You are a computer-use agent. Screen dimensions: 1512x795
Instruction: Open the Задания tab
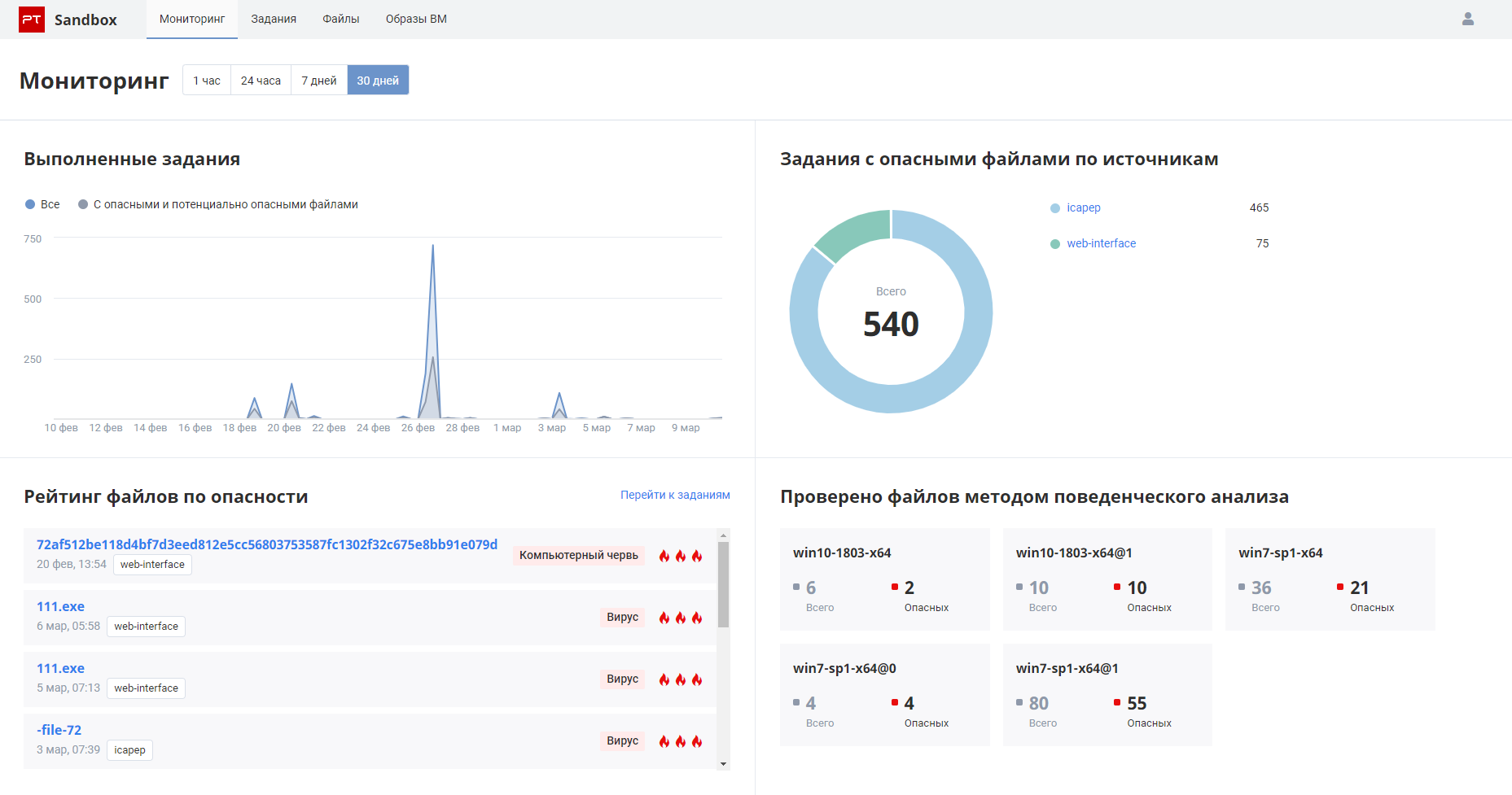pos(274,19)
